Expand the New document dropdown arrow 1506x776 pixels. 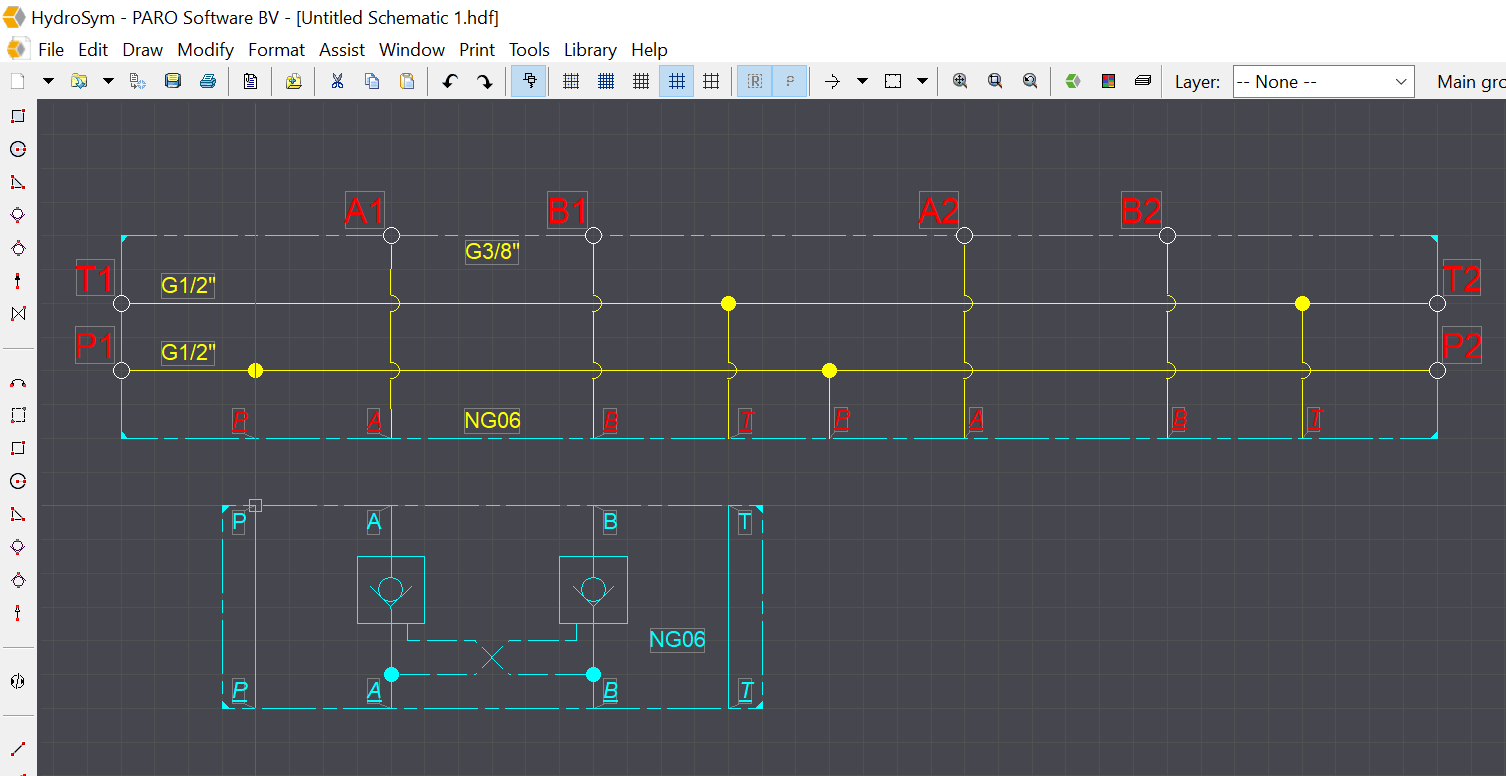[47, 82]
